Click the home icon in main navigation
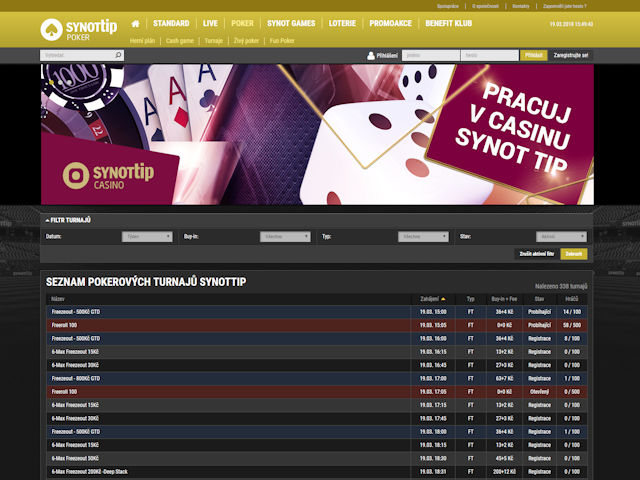This screenshot has height=480, width=640. click(x=136, y=24)
